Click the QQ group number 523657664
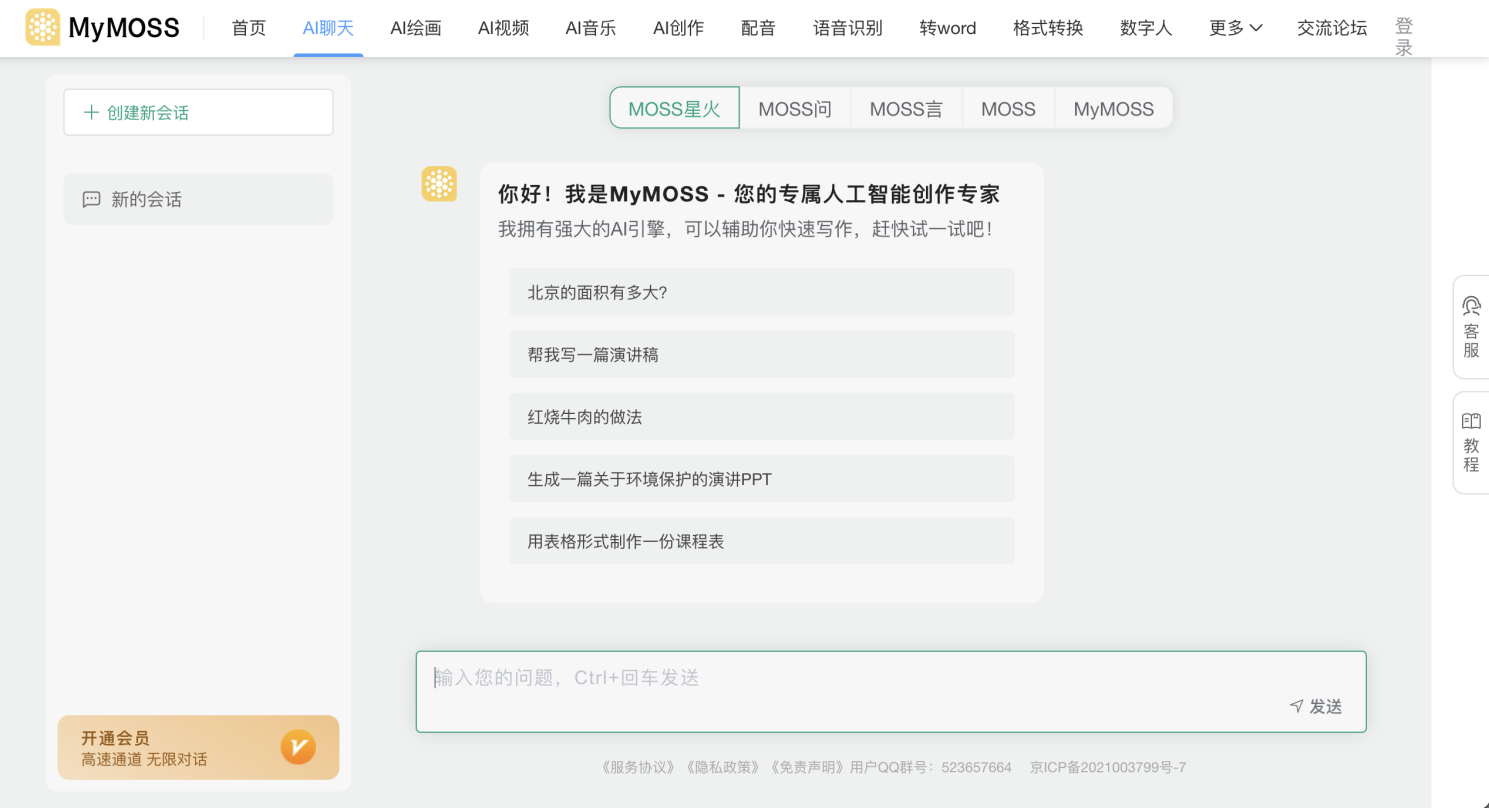The image size is (1489, 808). [x=977, y=768]
